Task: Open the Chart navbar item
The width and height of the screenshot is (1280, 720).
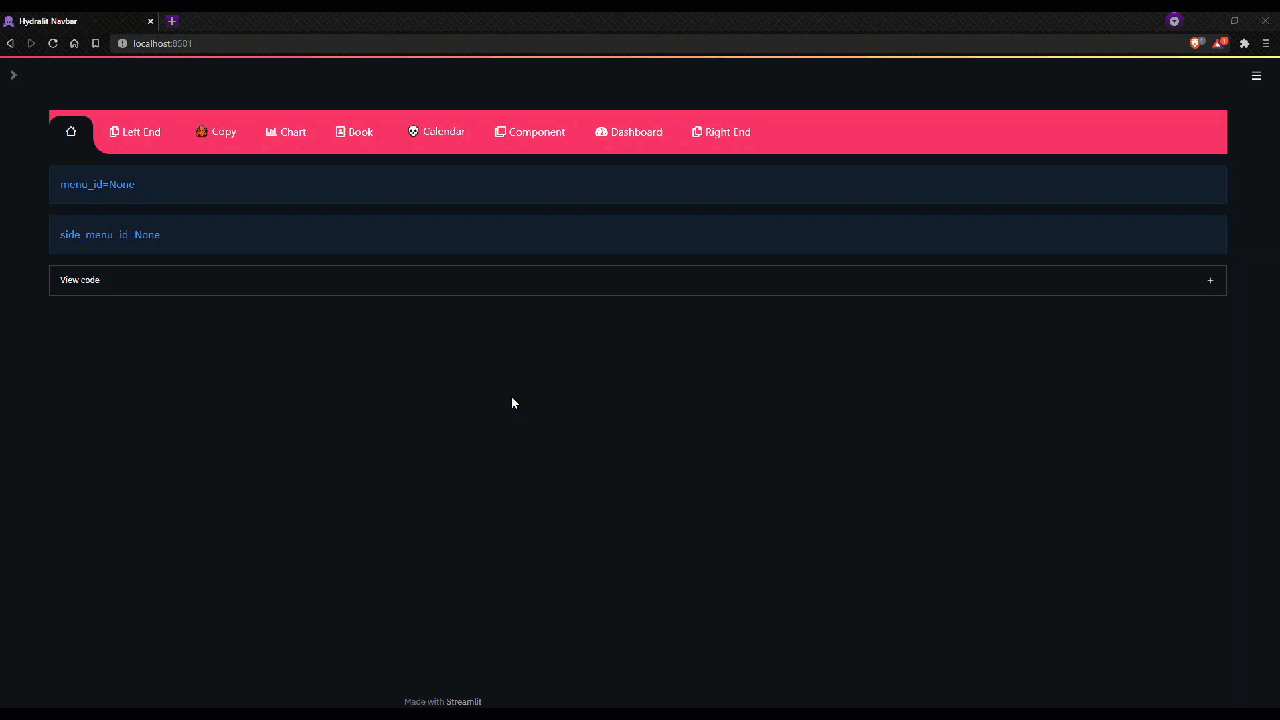Action: [286, 132]
